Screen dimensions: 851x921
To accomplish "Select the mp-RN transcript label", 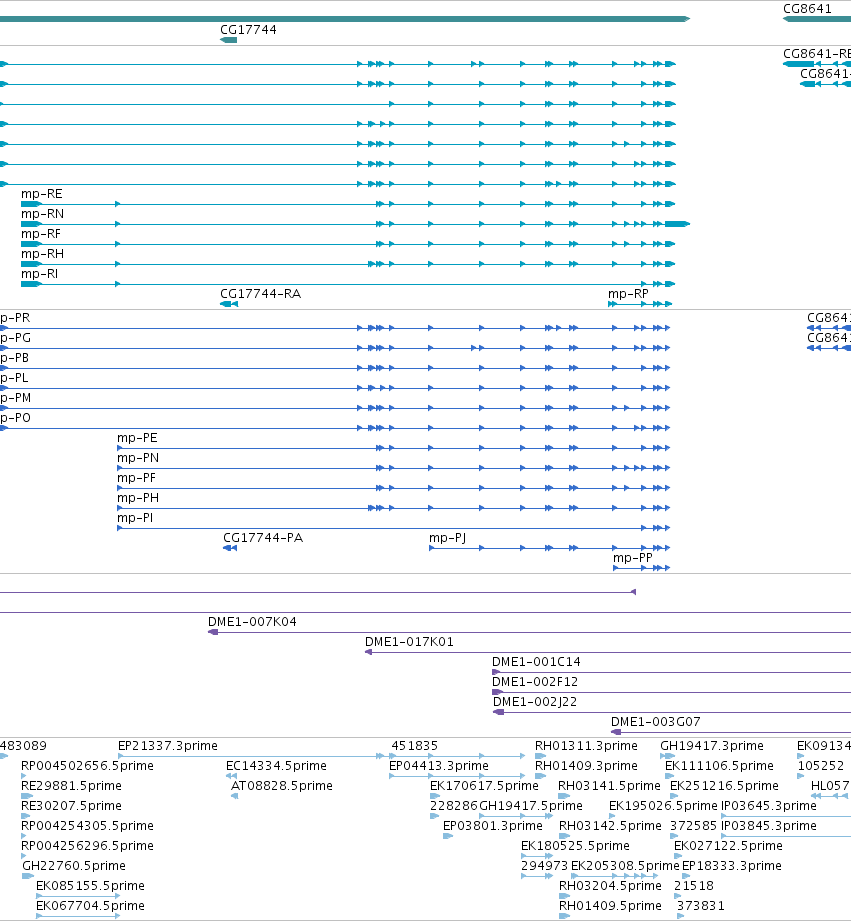I will pos(42,214).
